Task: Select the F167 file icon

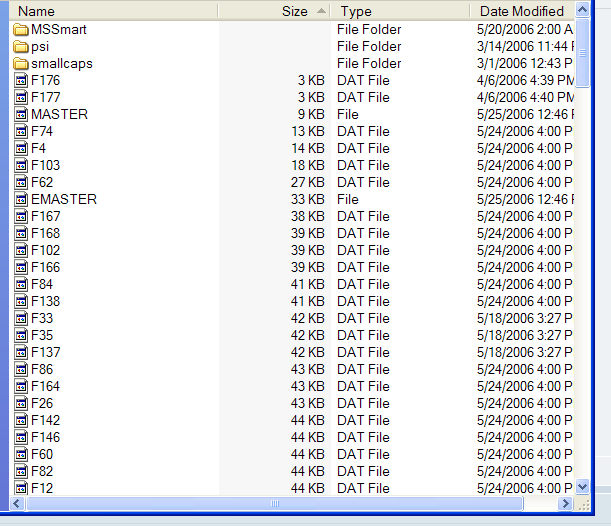Action: (21, 217)
